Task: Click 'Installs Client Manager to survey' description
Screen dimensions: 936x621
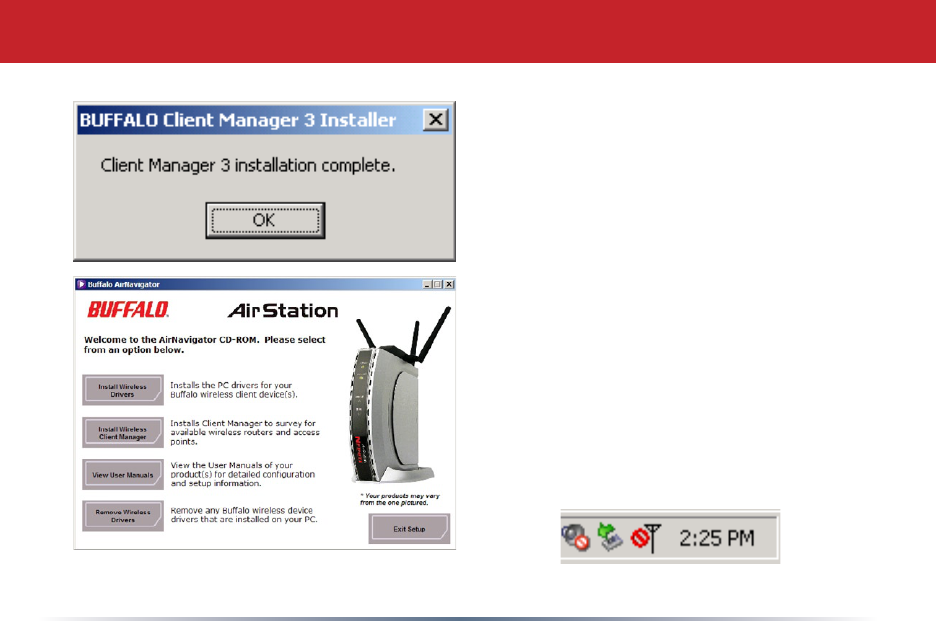Action: point(245,432)
